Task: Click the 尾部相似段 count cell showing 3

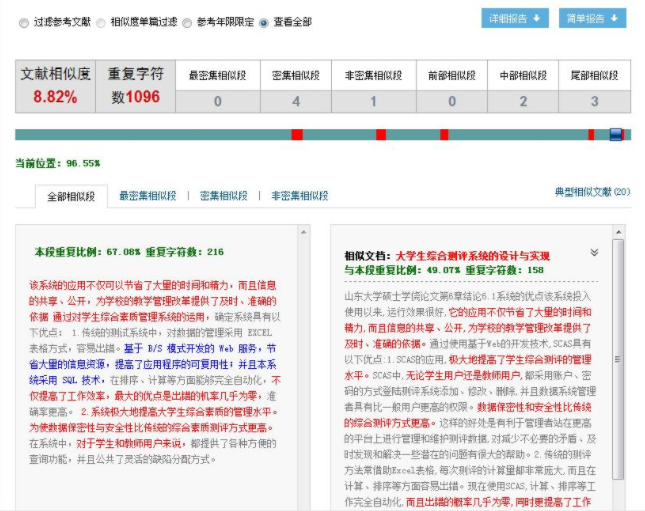Action: point(594,101)
